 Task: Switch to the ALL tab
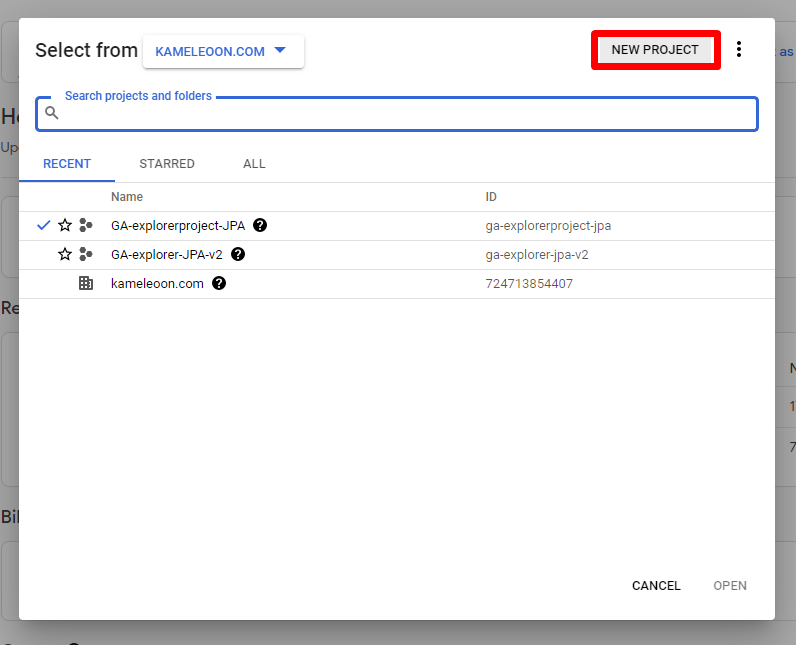[x=254, y=164]
